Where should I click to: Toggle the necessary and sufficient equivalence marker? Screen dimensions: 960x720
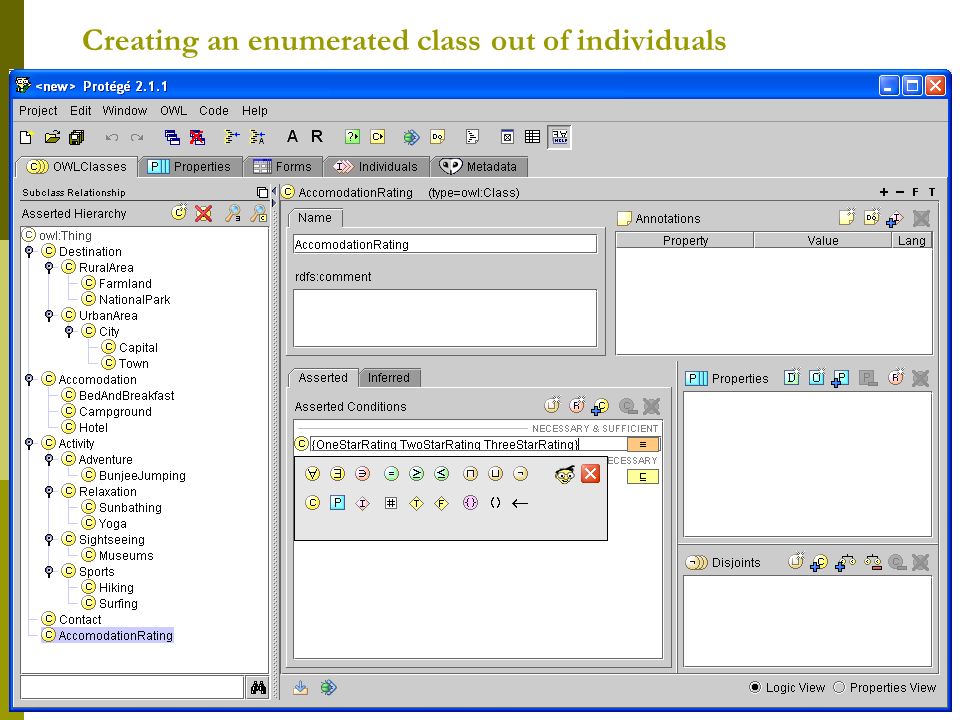point(643,444)
